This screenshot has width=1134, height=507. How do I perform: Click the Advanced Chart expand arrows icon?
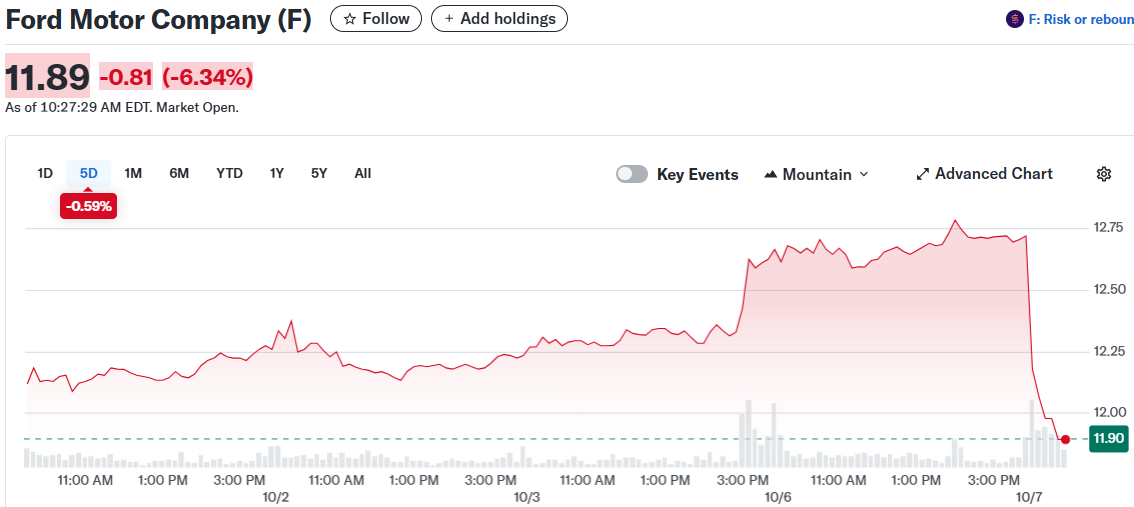[922, 174]
